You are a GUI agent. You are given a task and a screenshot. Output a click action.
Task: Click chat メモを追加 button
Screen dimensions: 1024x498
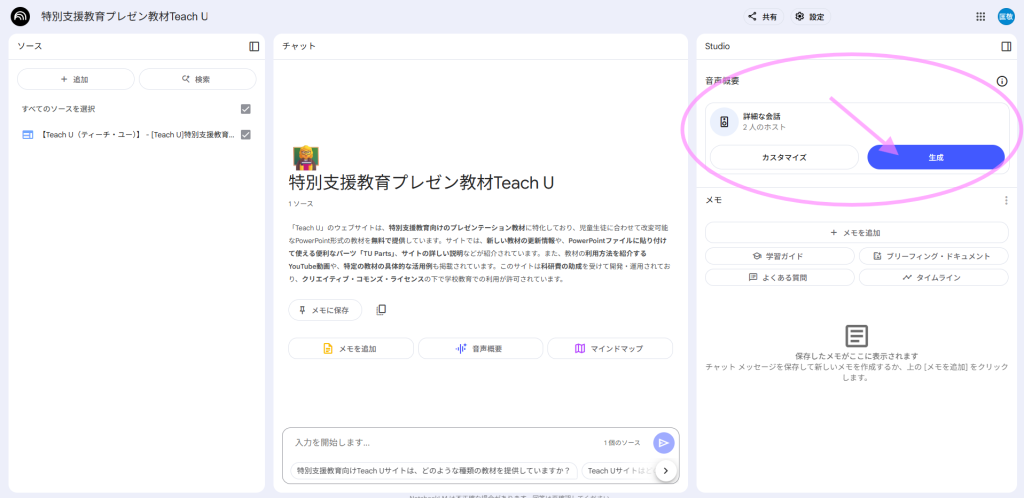[x=351, y=349]
